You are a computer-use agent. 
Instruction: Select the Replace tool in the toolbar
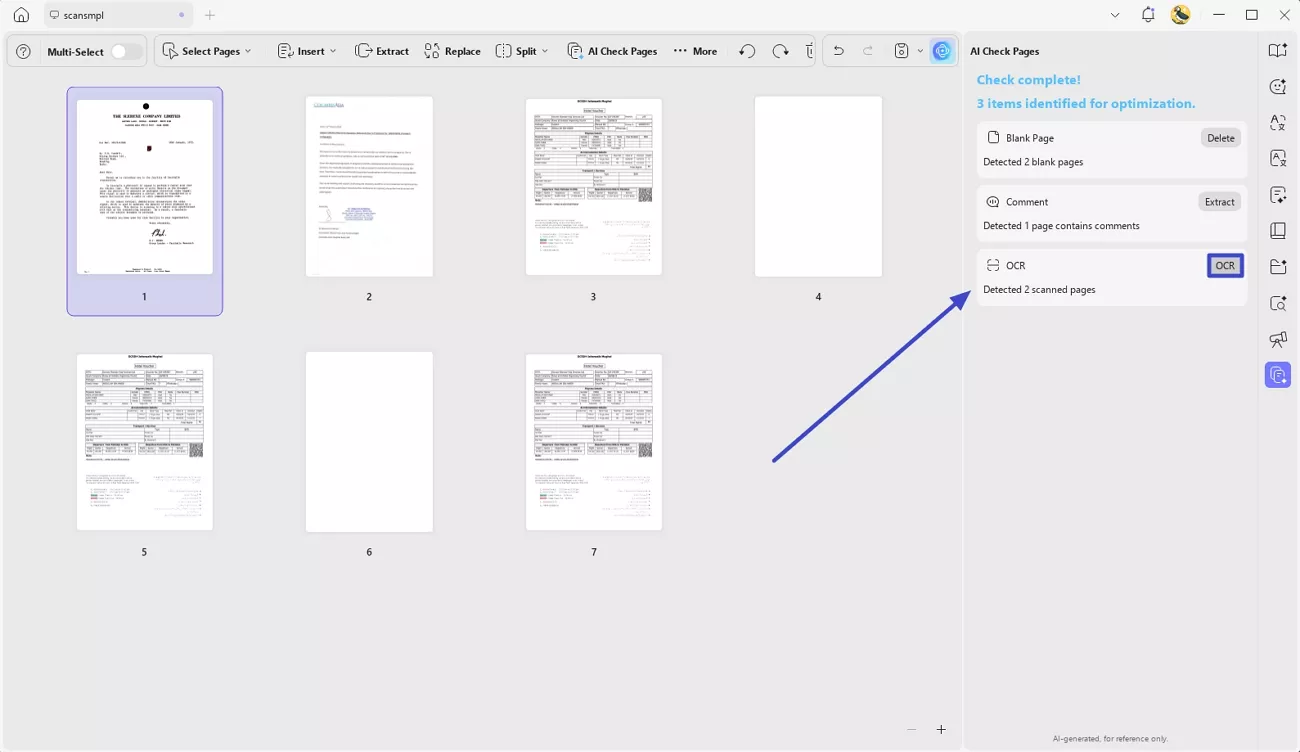452,50
